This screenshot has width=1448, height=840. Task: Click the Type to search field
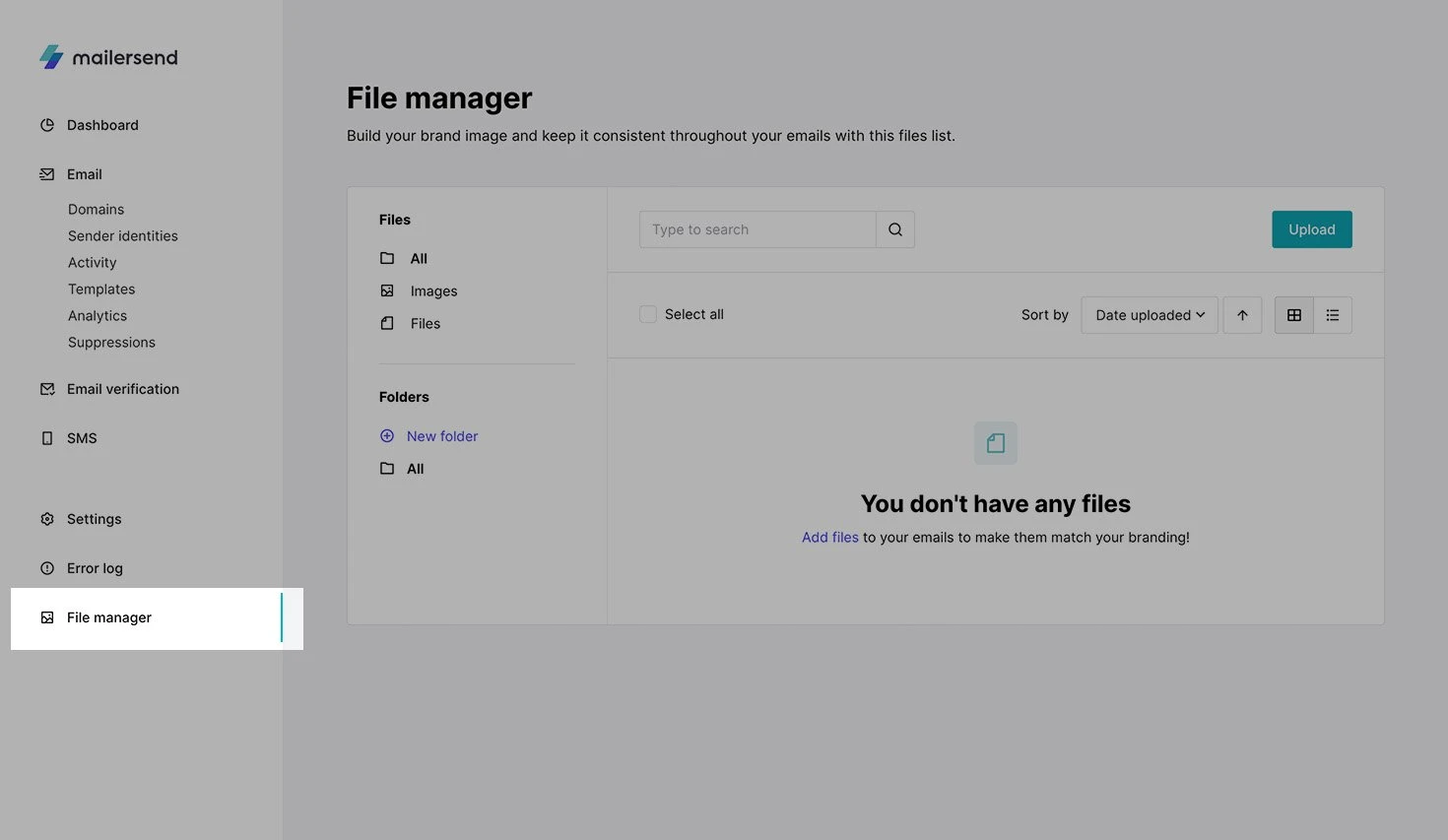click(x=757, y=229)
